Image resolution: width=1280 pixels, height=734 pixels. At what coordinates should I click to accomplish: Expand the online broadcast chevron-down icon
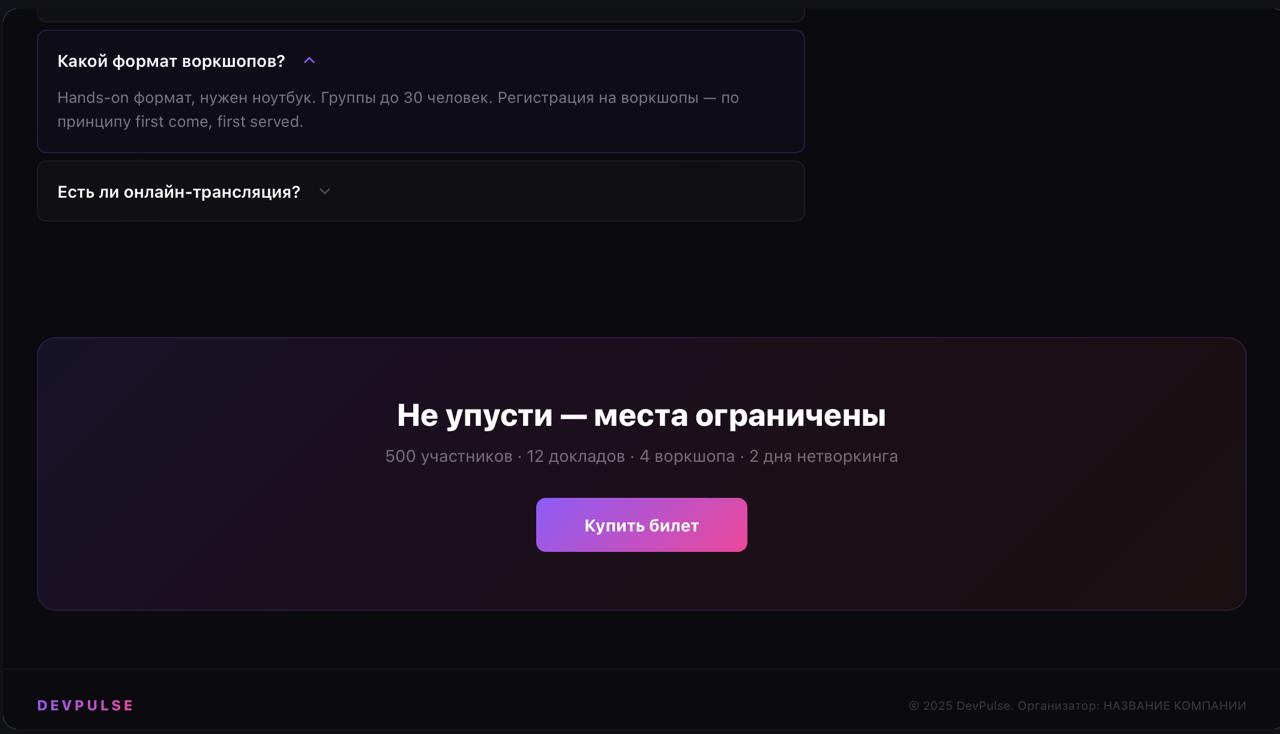point(324,192)
